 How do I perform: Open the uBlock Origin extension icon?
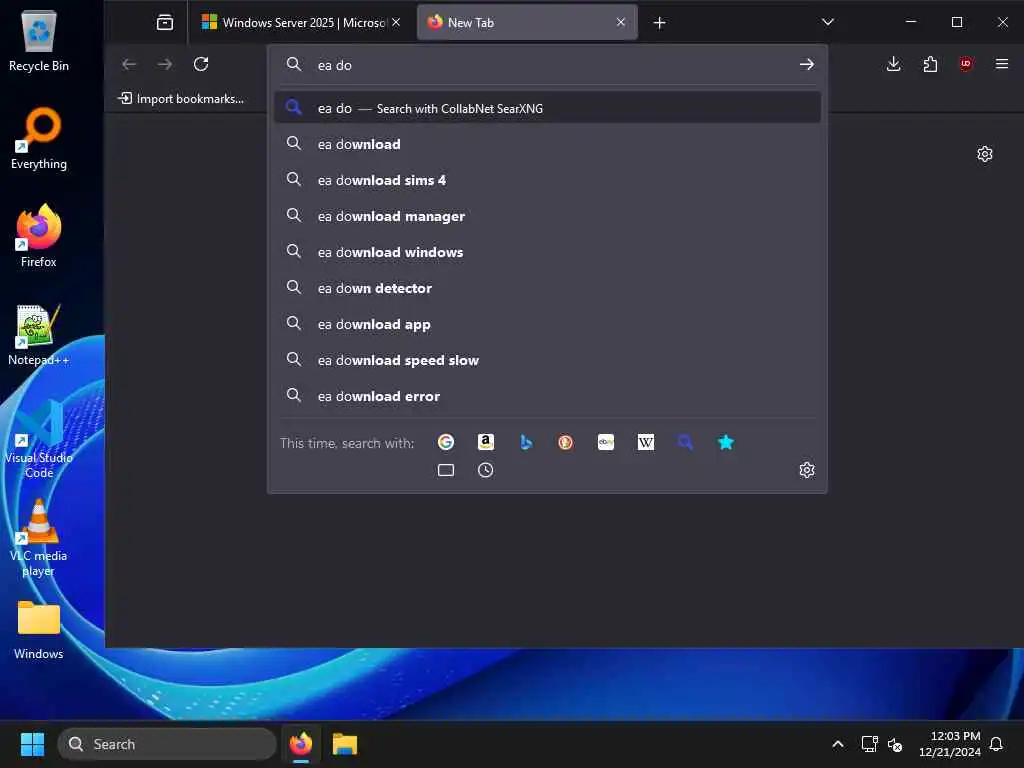pos(966,64)
